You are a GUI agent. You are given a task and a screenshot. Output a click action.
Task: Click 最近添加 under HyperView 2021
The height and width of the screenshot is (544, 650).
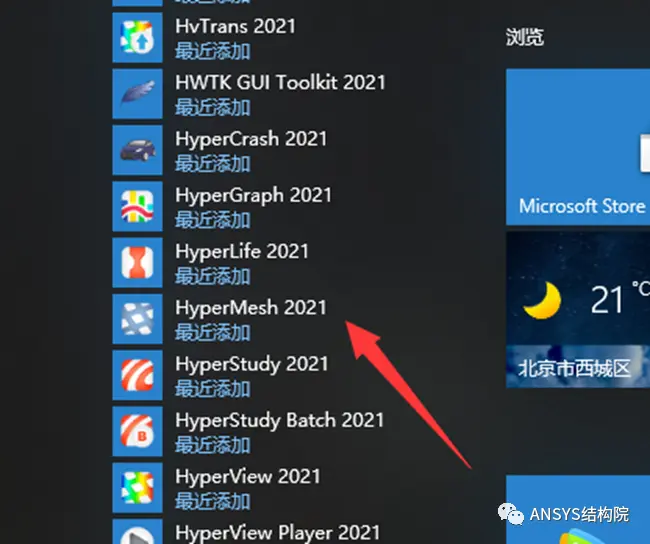(213, 501)
